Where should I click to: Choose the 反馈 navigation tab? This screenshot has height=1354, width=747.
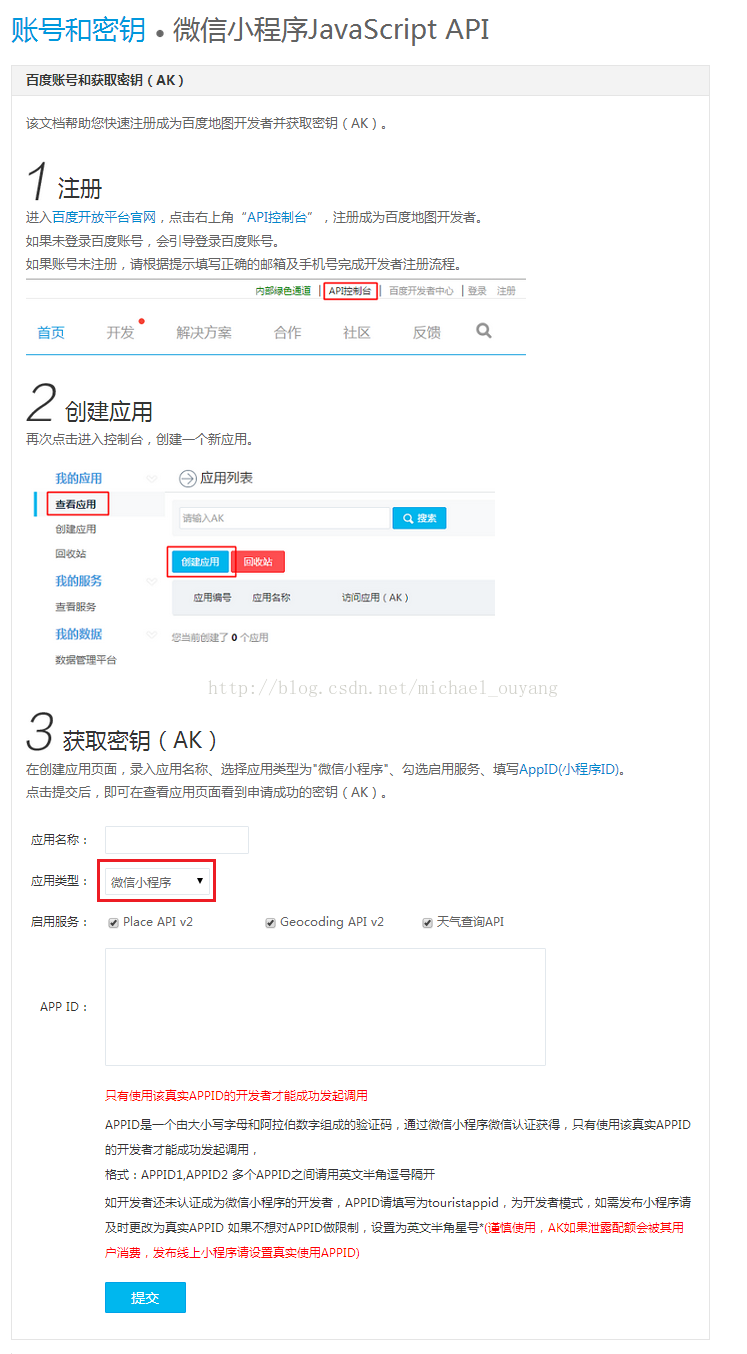point(427,332)
